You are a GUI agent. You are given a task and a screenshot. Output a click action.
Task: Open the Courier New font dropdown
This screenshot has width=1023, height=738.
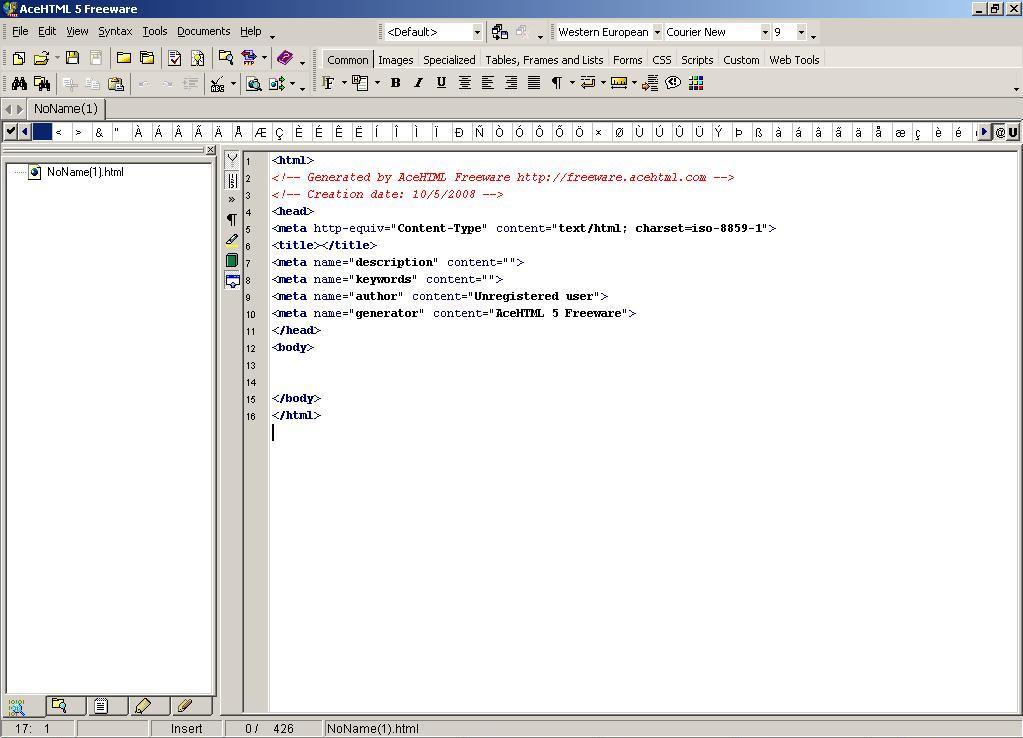(765, 32)
